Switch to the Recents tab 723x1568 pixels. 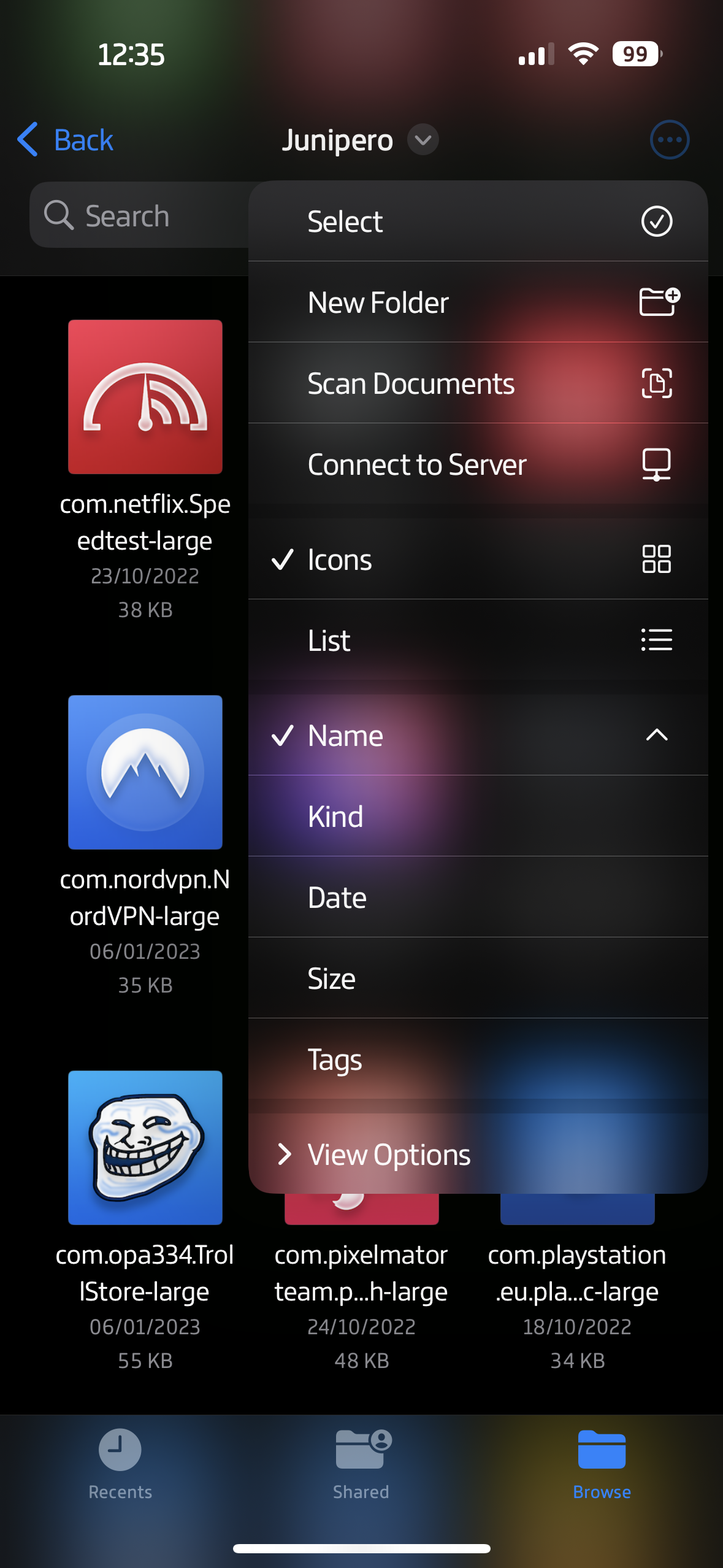coord(120,1465)
